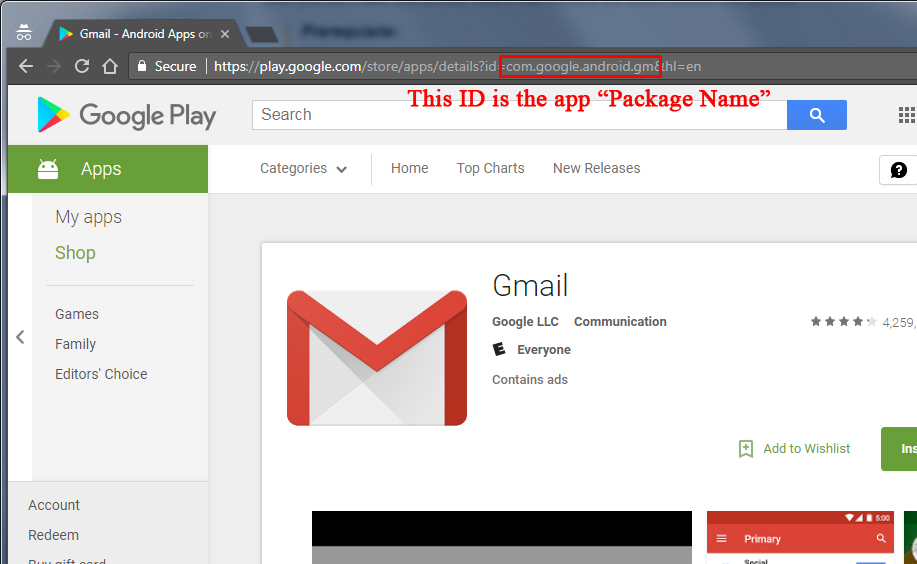Screen dimensions: 917x564
Task: Open the Google apps grid icon
Action: (906, 115)
